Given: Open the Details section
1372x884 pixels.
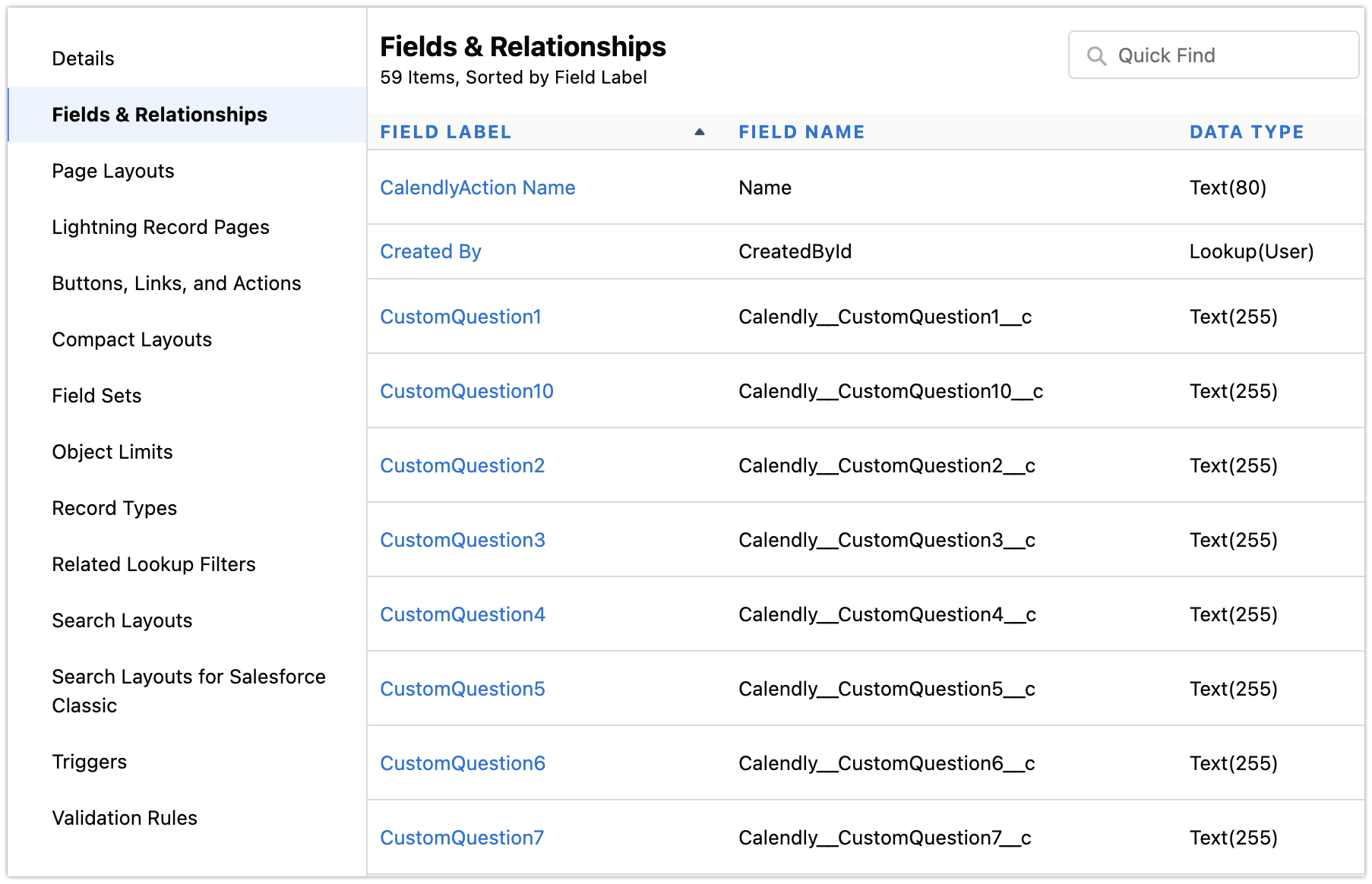Looking at the screenshot, I should pos(83,58).
